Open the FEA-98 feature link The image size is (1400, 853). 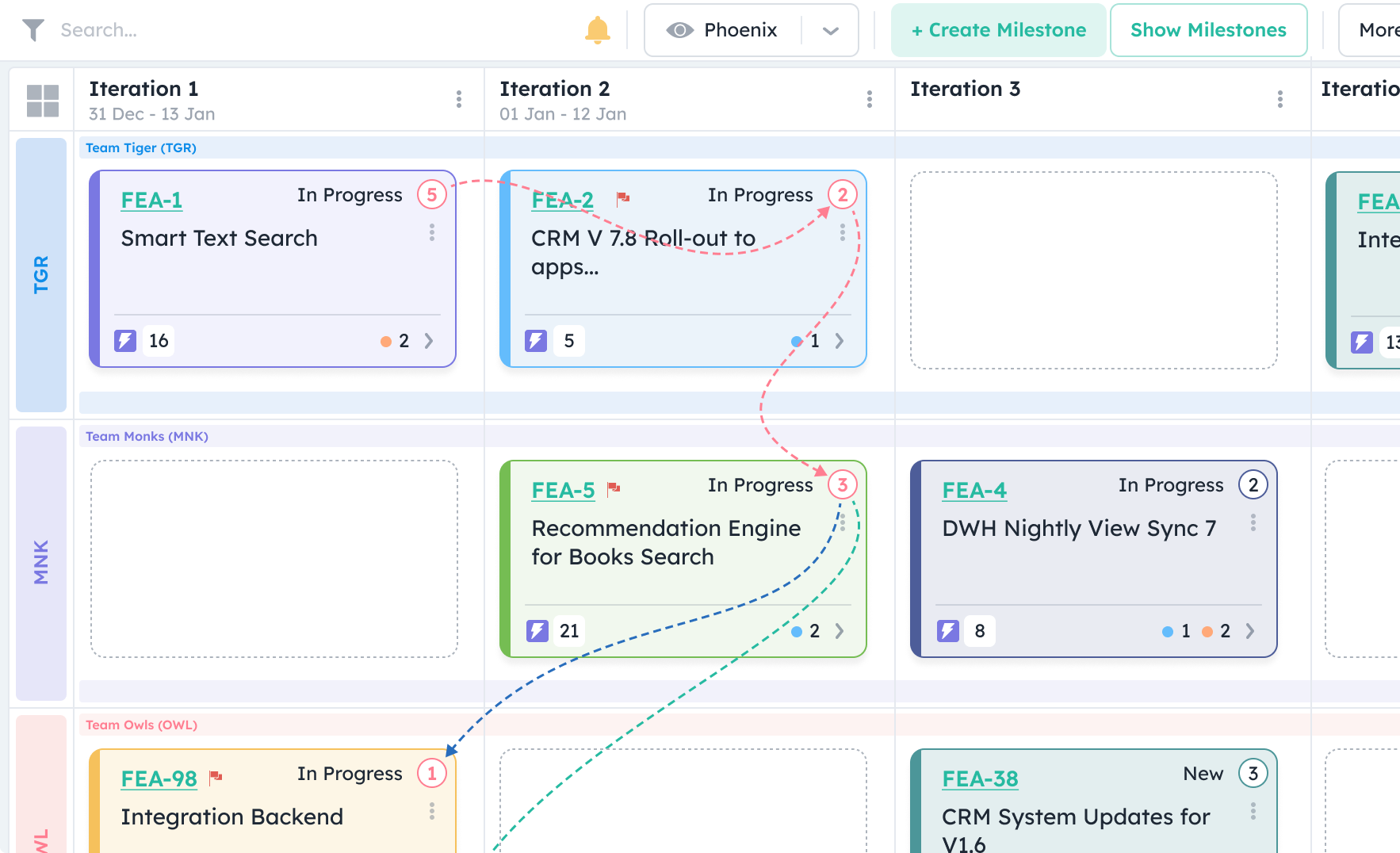[x=159, y=778]
